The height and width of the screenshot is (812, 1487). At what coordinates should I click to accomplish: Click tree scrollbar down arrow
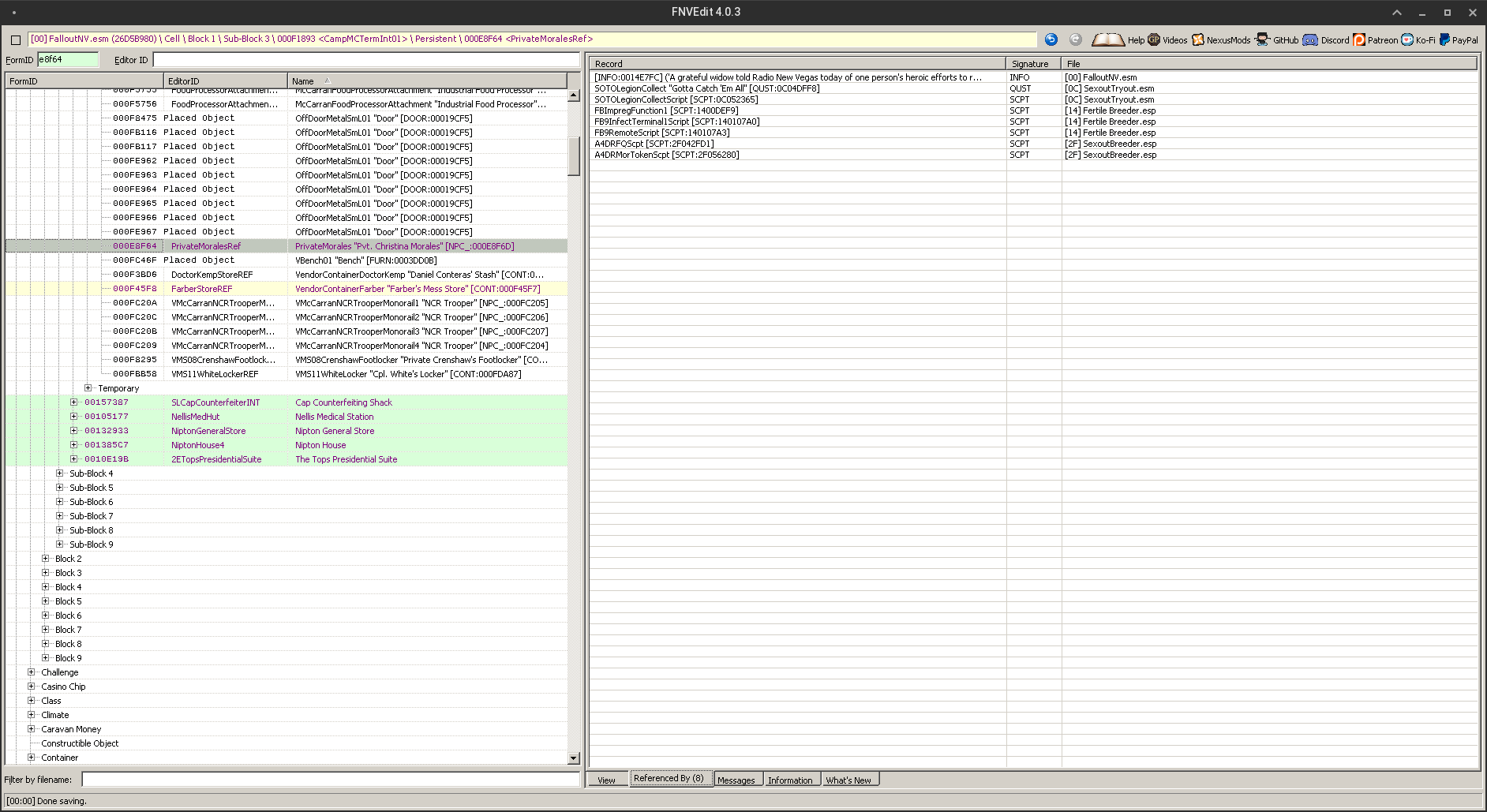(574, 758)
